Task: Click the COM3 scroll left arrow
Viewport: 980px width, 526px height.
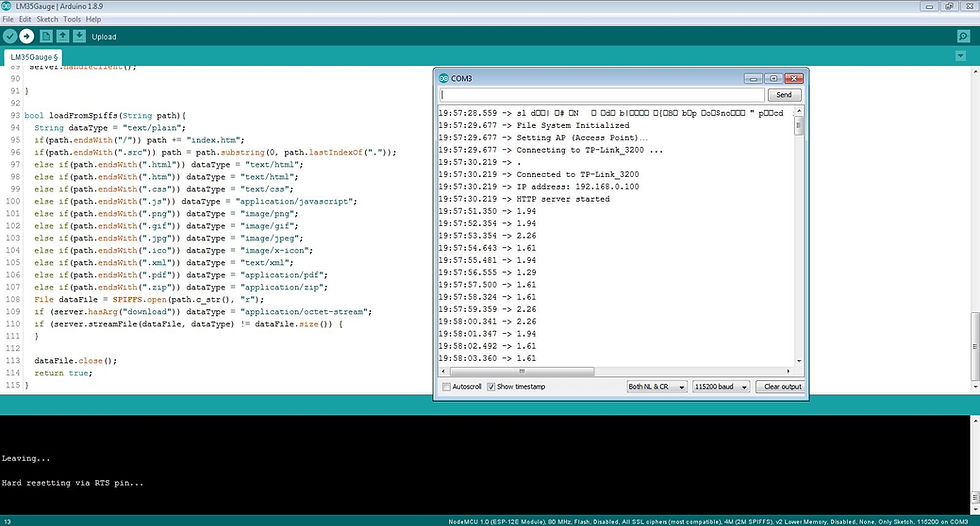Action: coord(443,371)
